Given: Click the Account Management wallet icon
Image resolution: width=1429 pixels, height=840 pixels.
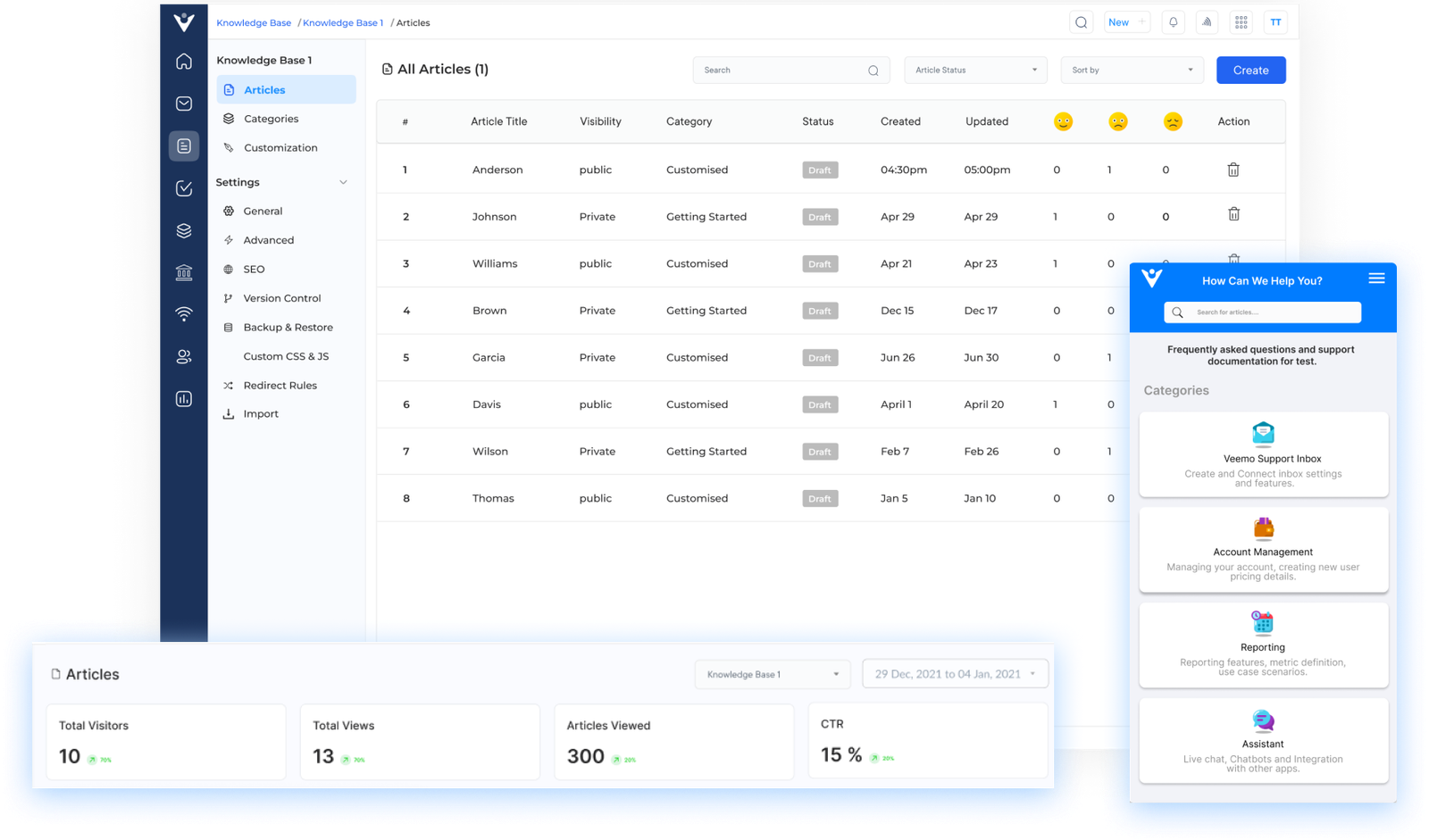Looking at the screenshot, I should [x=1263, y=528].
